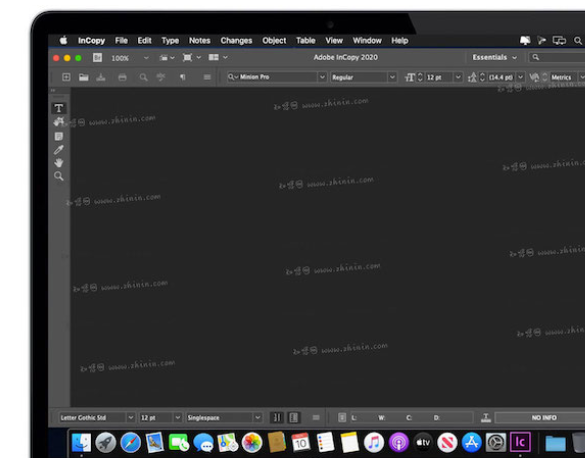This screenshot has width=585, height=458.
Task: Open Music app from the Dock
Action: 374,443
